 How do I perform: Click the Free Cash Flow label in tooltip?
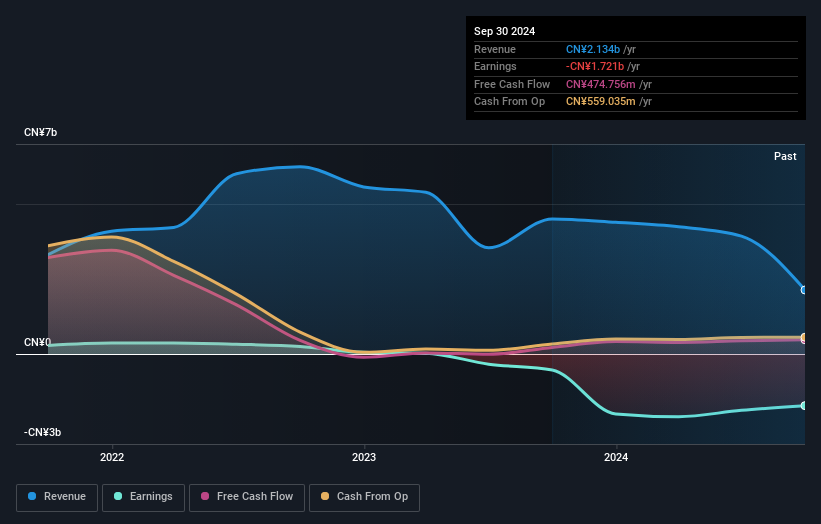click(512, 84)
